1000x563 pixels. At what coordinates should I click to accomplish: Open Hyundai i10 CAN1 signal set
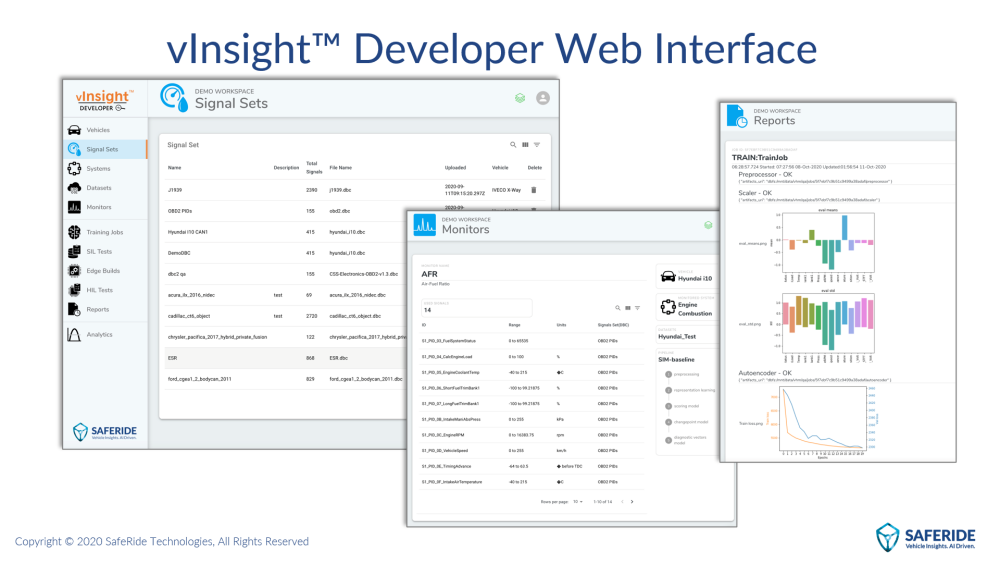pos(188,232)
